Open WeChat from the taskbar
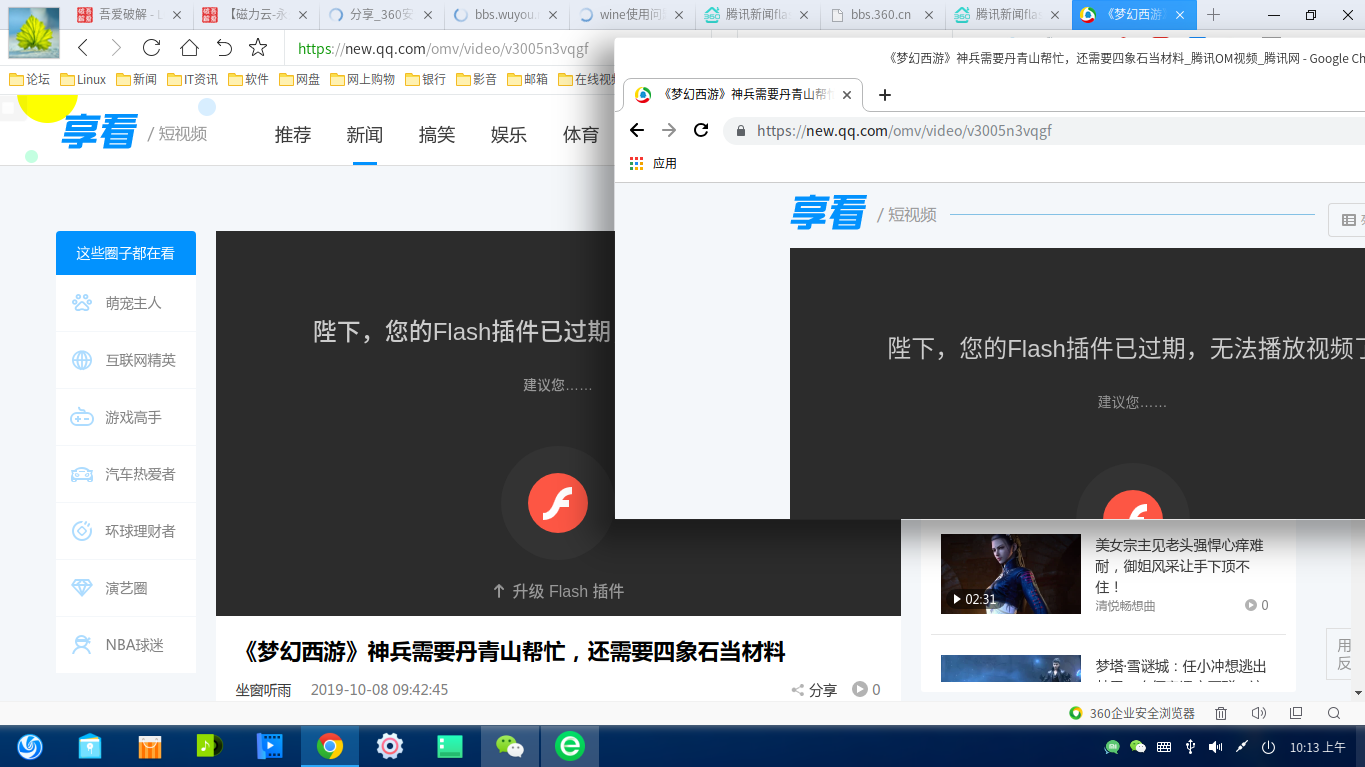The image size is (1365, 767). (x=510, y=746)
